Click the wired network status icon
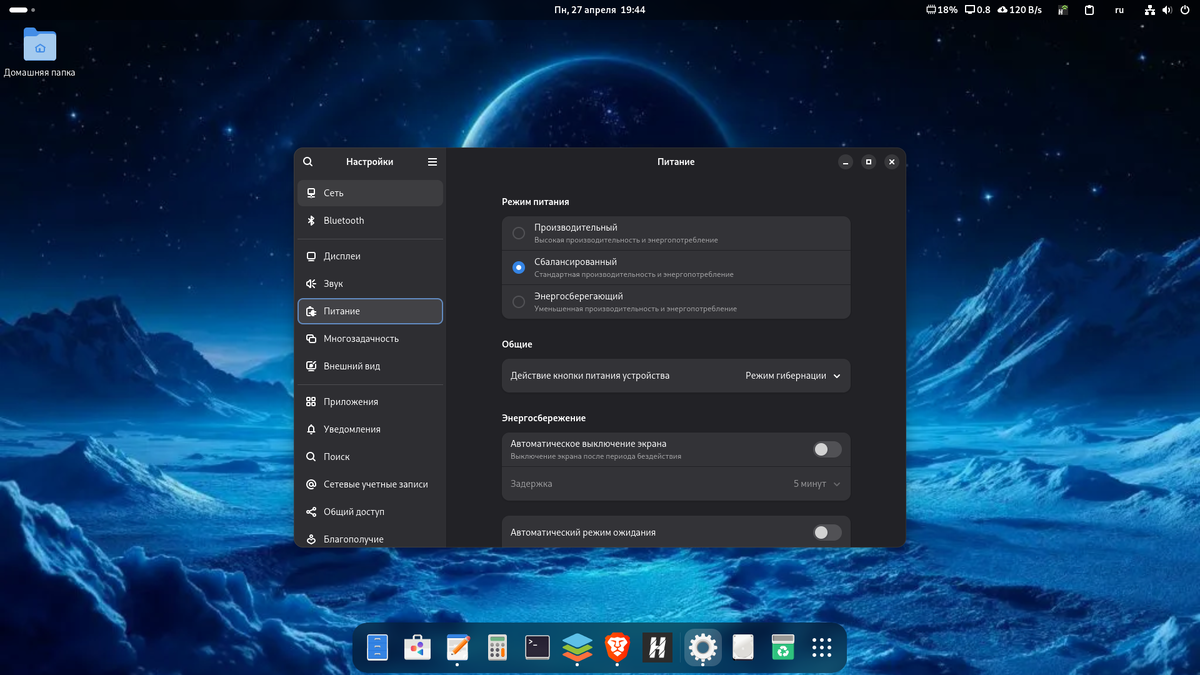1200x675 pixels. (x=1149, y=9)
